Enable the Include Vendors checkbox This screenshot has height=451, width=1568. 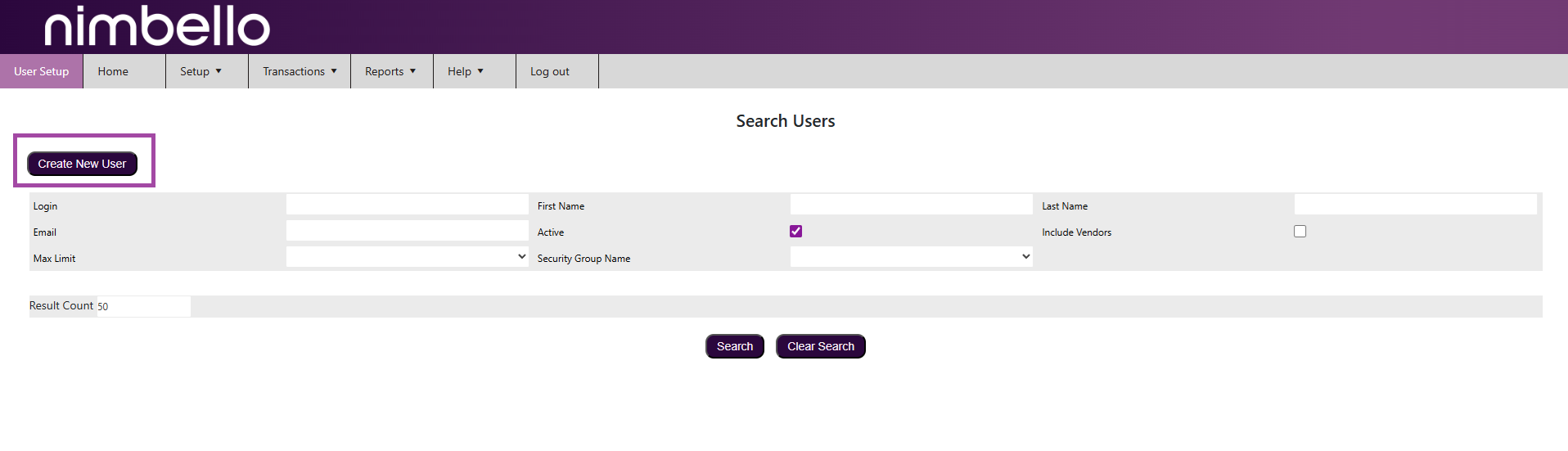tap(1300, 232)
